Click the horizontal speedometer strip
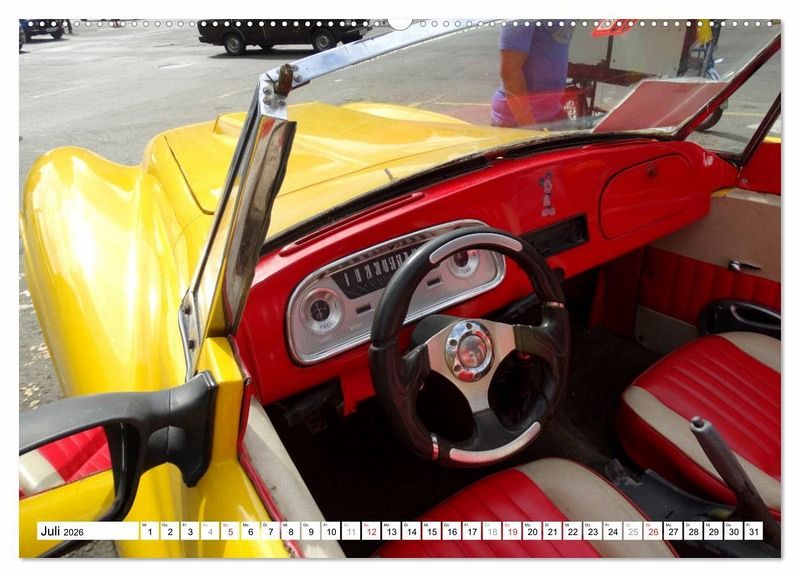Image resolution: width=800 pixels, height=577 pixels. click(385, 272)
